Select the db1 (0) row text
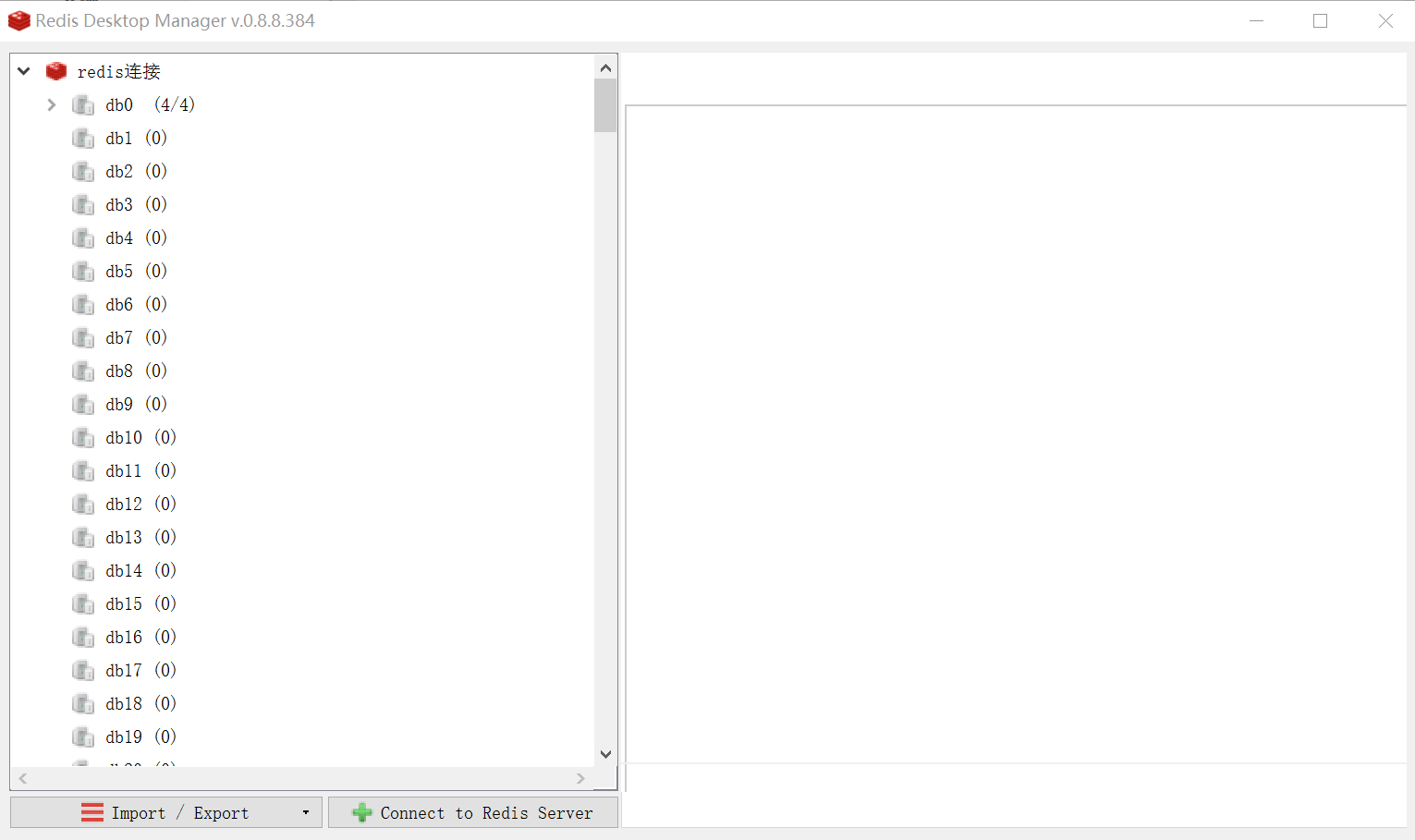 click(x=136, y=138)
